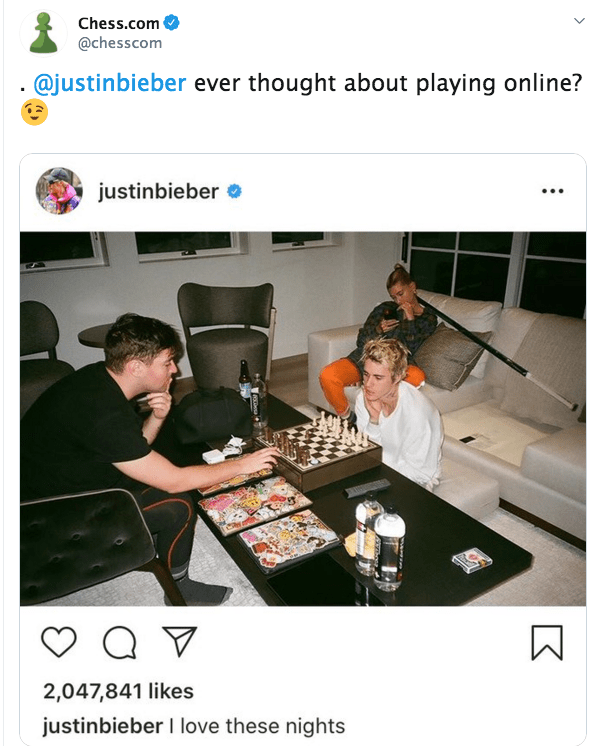Open justinbieber's round profile picture
Viewport: 594px width, 746px height.
[x=59, y=191]
